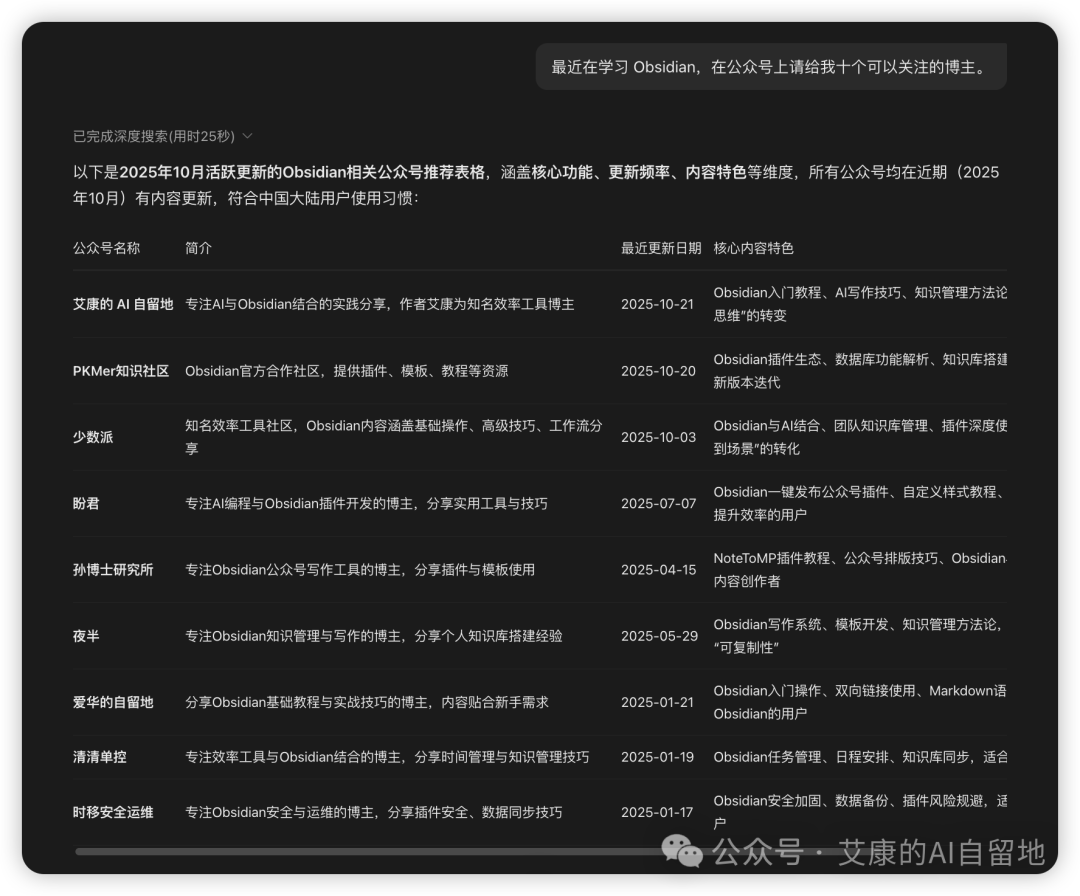
Task: Click the 时移安全运维 name cell
Action: (113, 812)
